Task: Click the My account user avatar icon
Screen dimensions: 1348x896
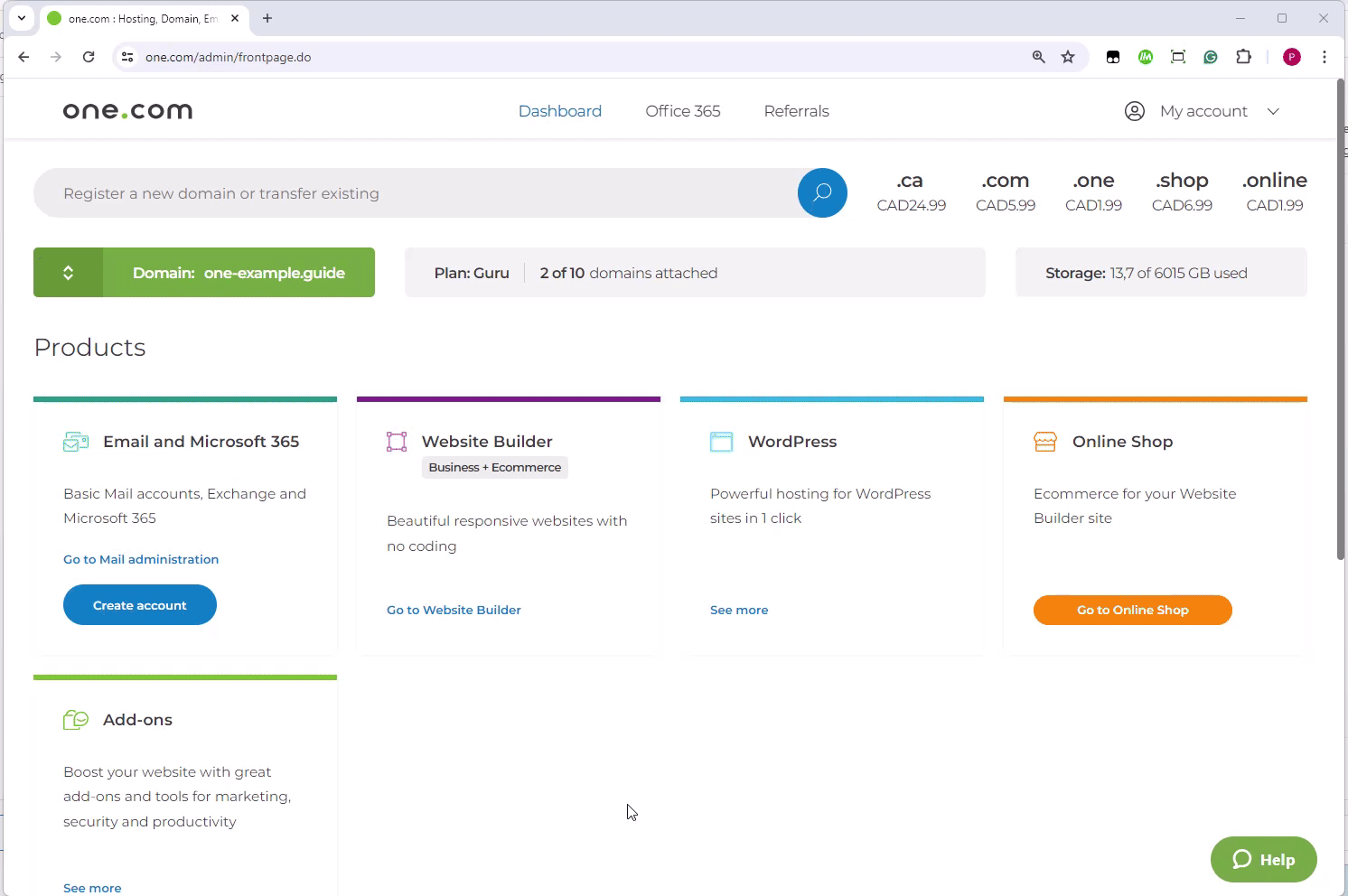Action: (x=1135, y=111)
